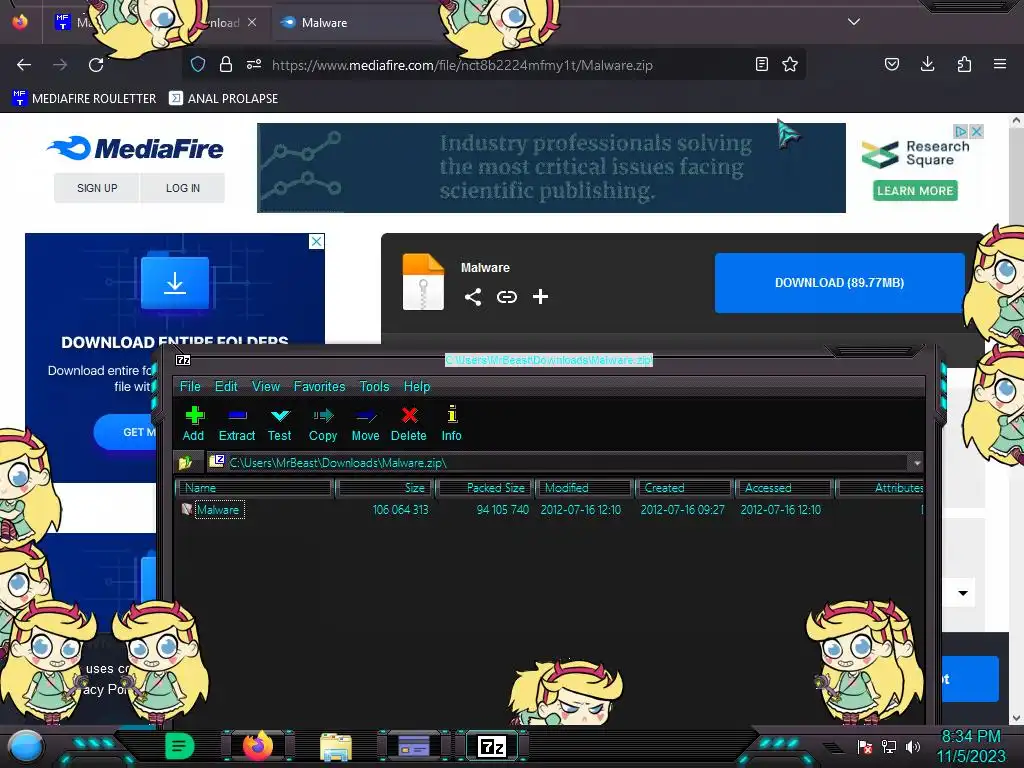Click the MediaFire copy link icon
Screen dimensions: 1024x768
tap(507, 297)
